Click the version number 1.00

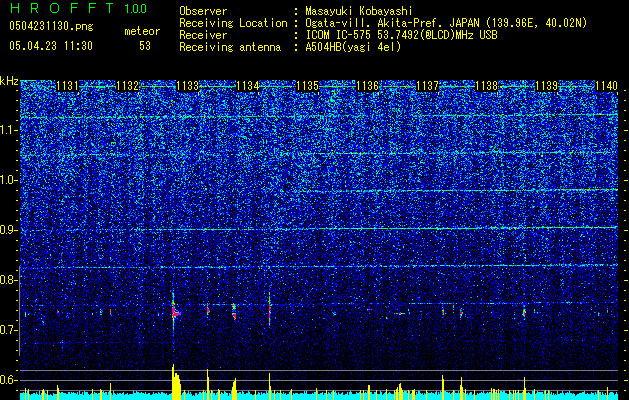point(135,8)
